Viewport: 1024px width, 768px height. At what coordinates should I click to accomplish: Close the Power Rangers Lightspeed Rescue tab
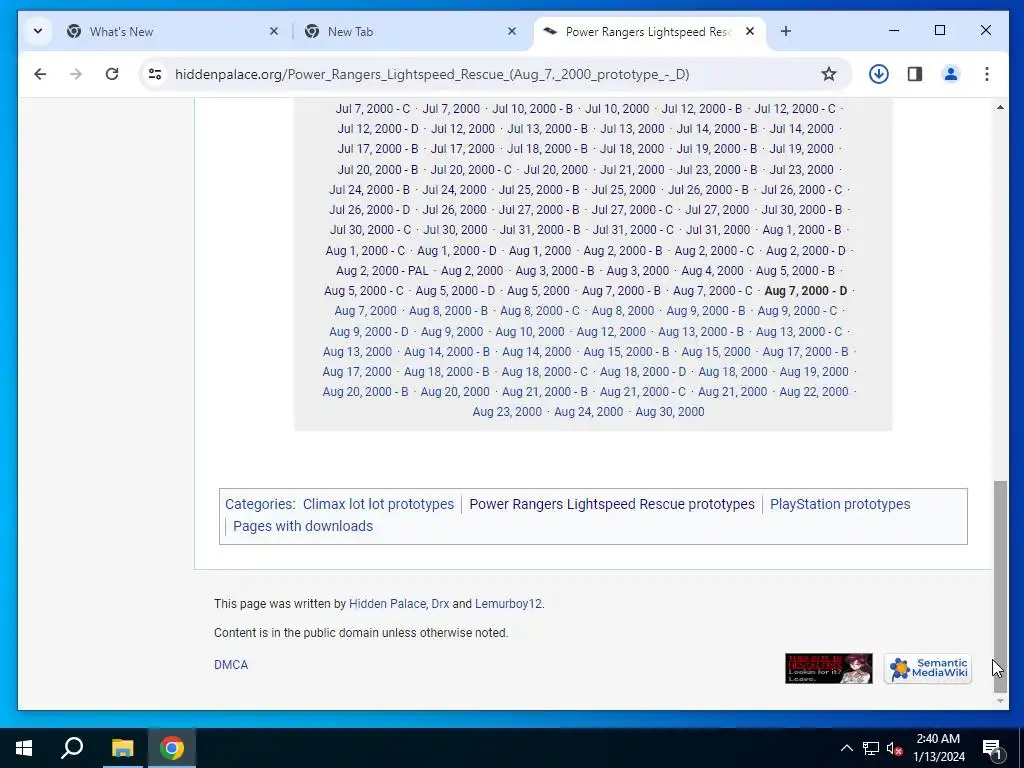pyautogui.click(x=750, y=31)
